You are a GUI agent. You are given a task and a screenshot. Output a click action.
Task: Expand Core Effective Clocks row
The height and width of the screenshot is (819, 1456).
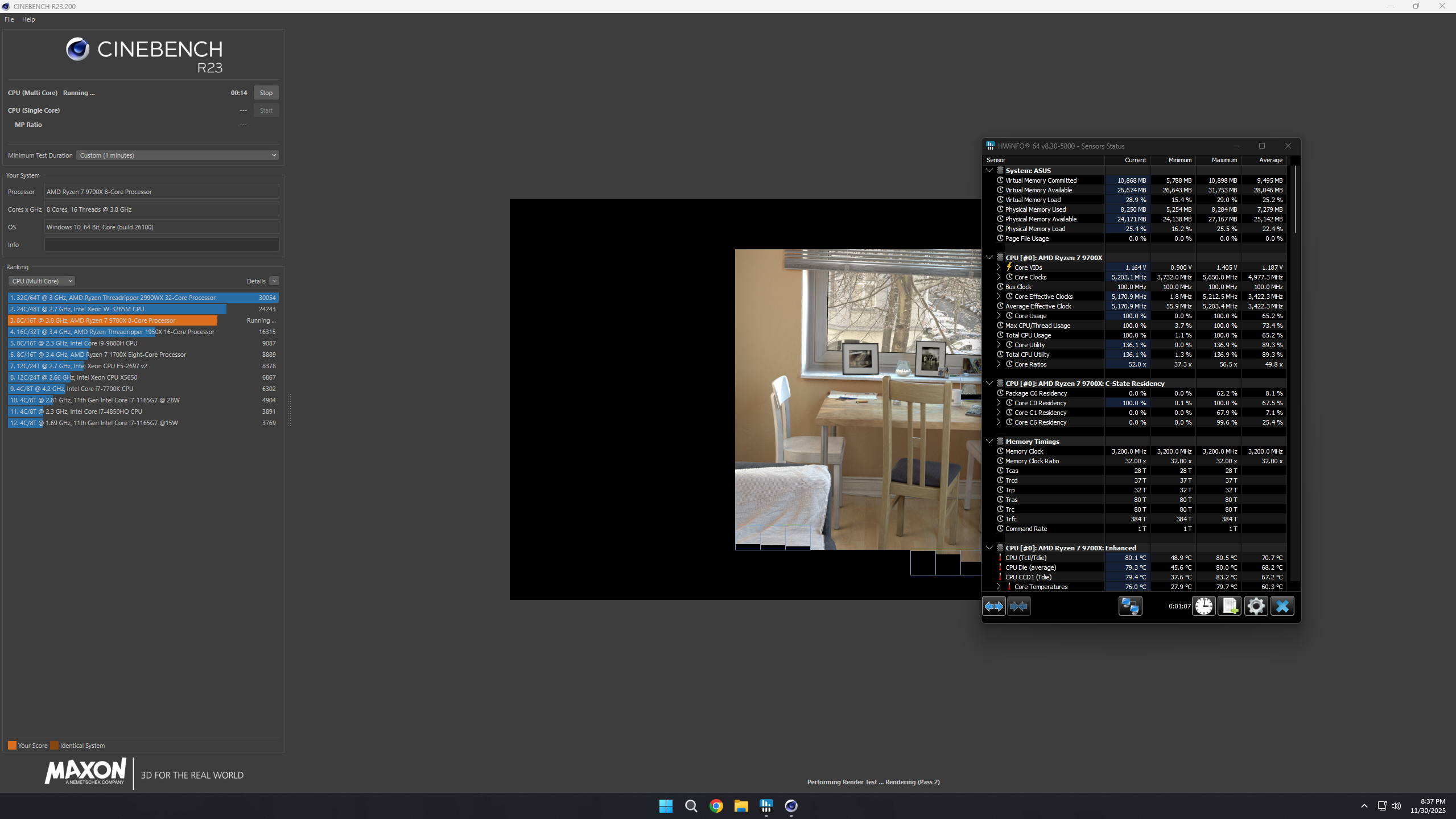point(999,297)
